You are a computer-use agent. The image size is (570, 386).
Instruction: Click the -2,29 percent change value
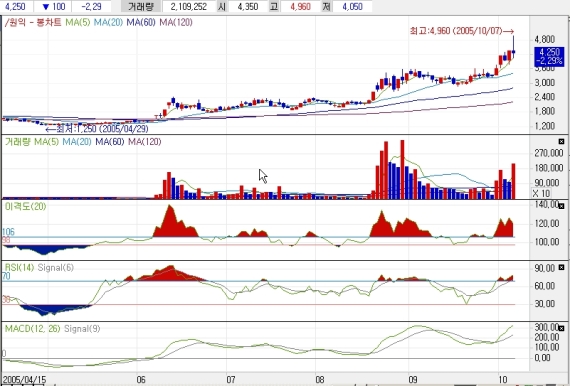pyautogui.click(x=92, y=7)
